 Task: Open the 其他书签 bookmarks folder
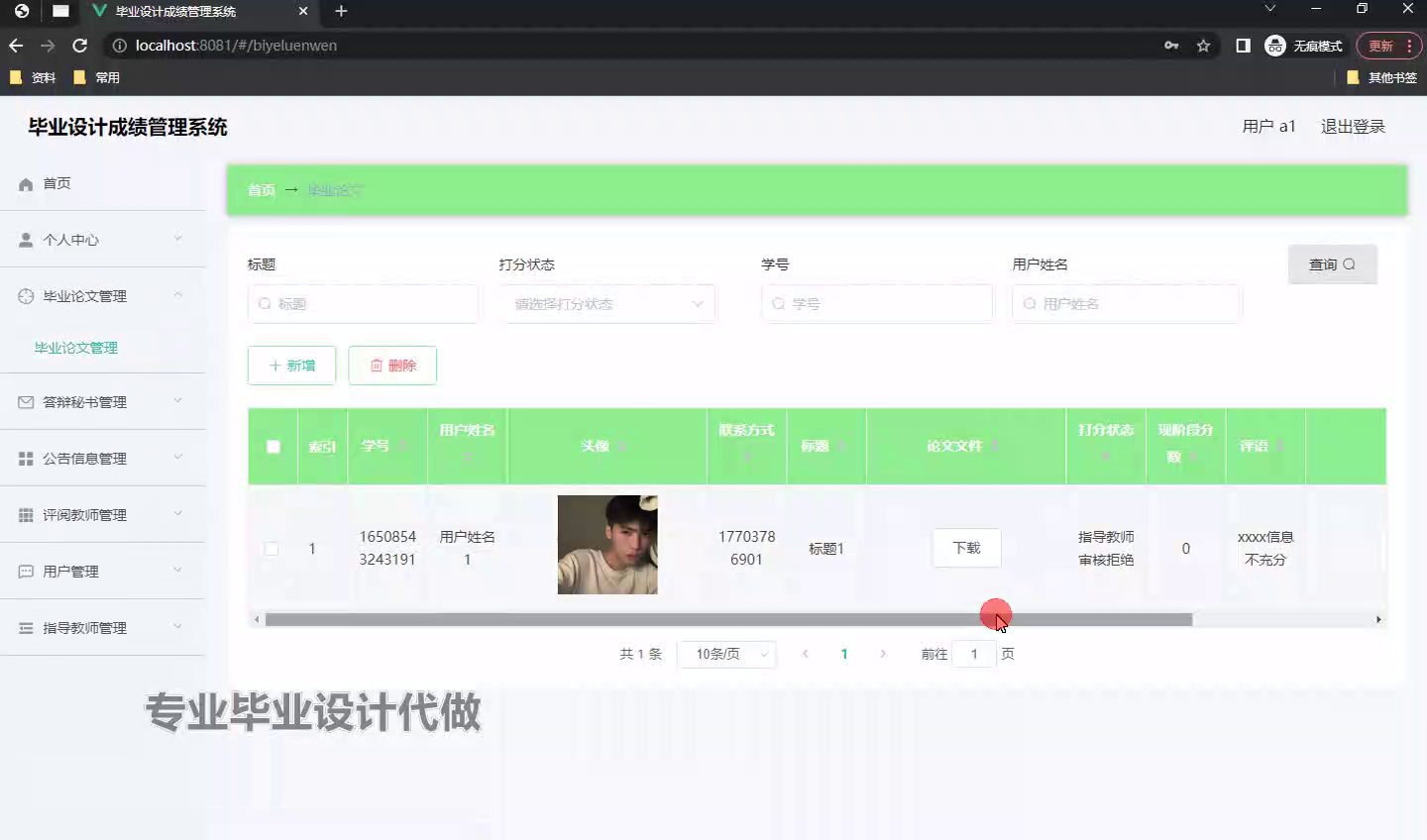(x=1382, y=77)
